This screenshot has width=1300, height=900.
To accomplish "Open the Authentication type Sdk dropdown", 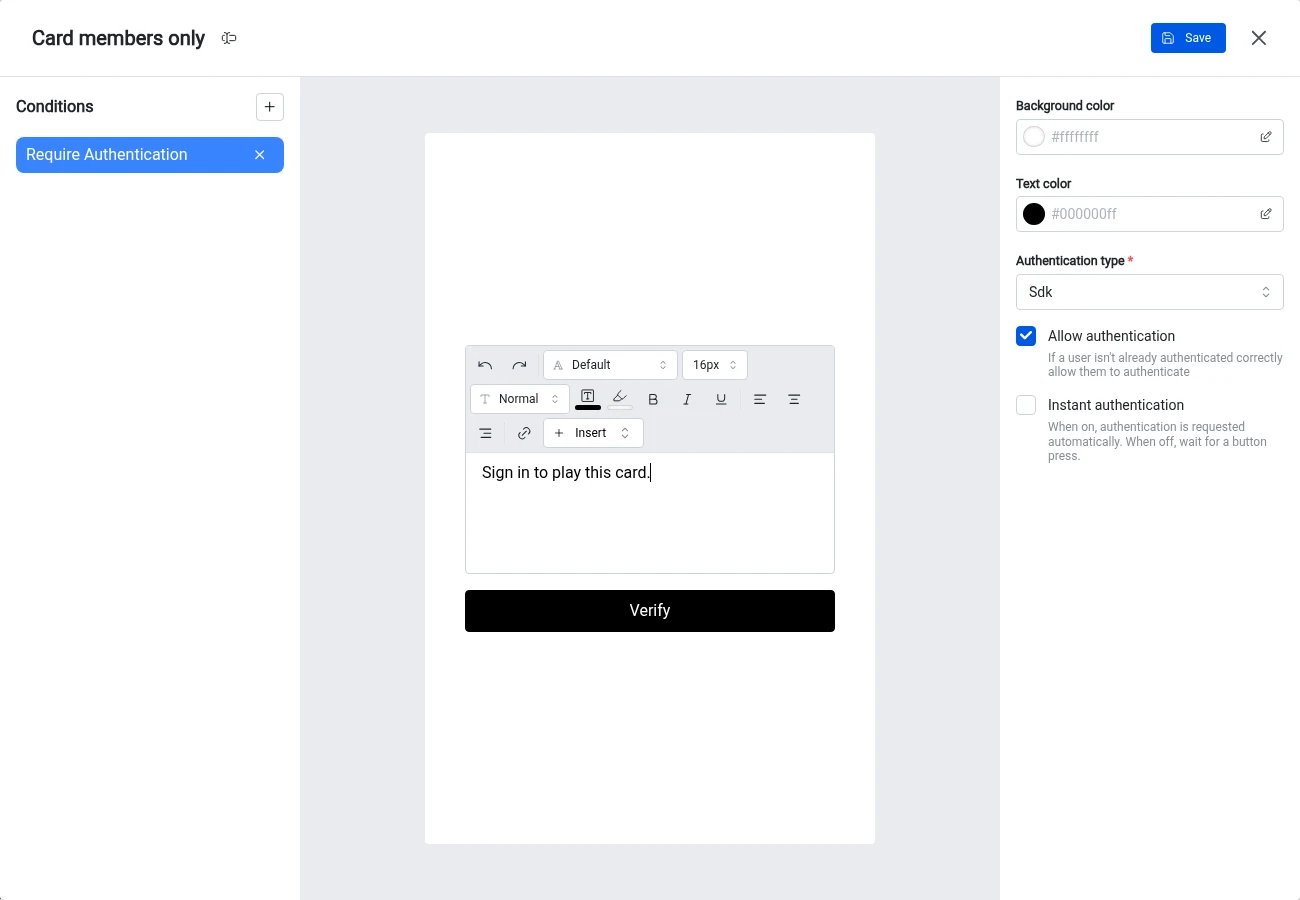I will tap(1150, 293).
